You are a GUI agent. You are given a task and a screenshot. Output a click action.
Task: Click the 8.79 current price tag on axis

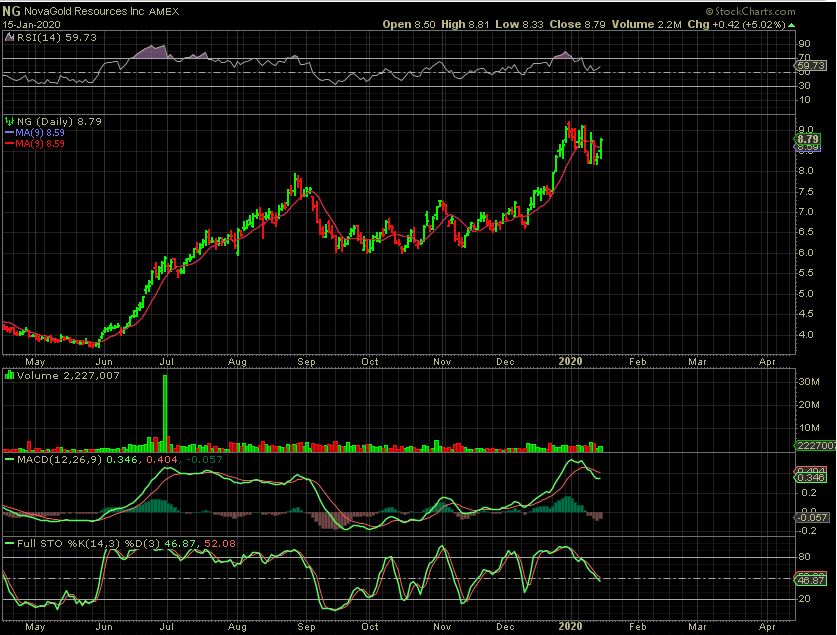coord(807,138)
